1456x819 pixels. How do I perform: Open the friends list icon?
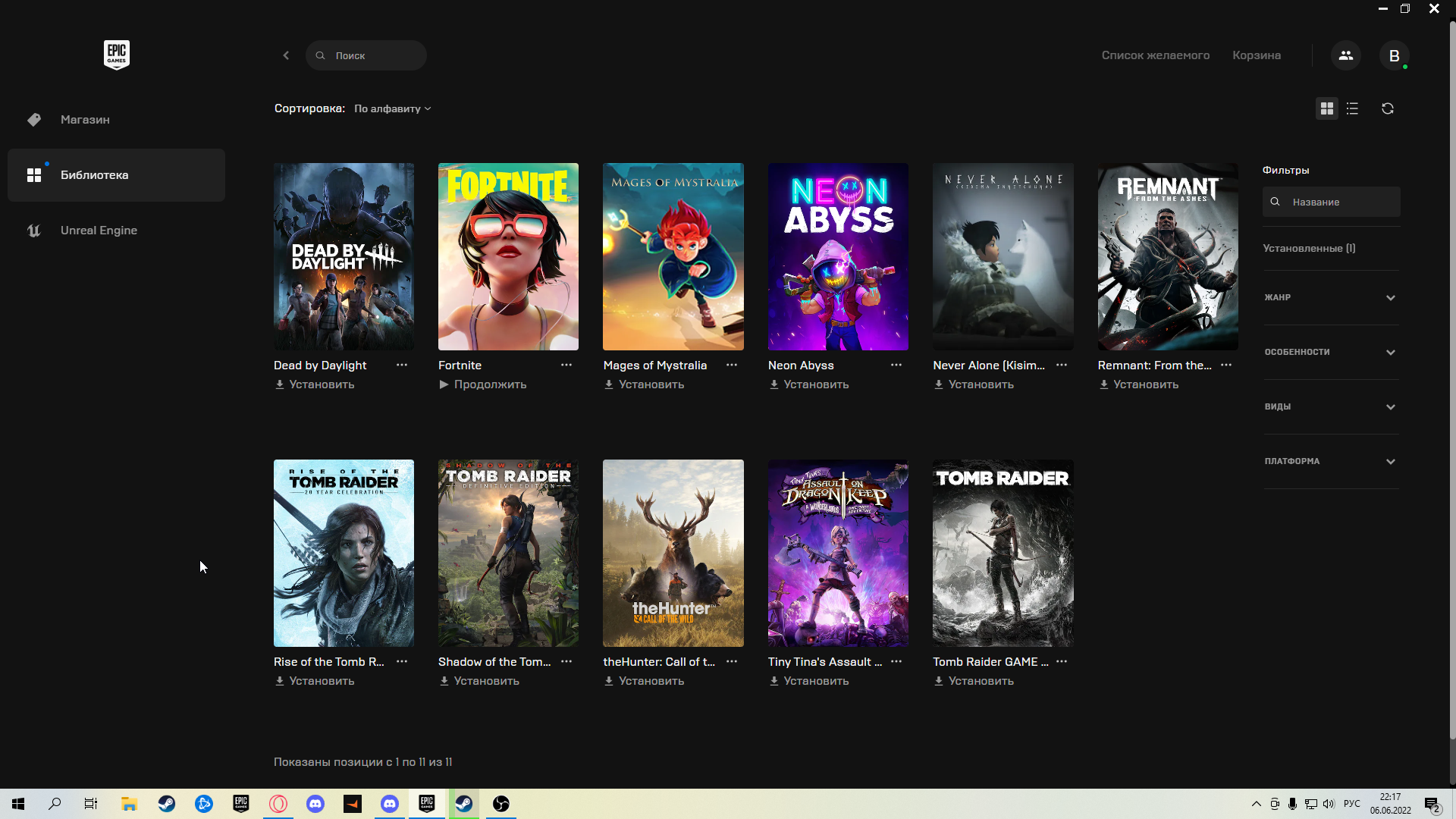click(x=1346, y=55)
